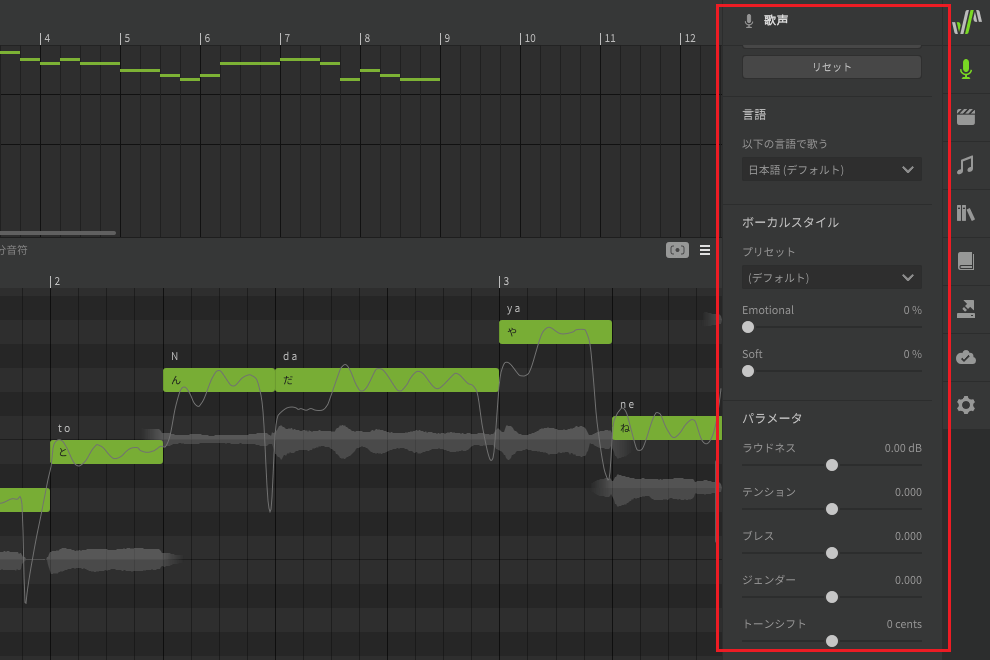Open the piano roll hamburger menu
Screen dimensions: 990x660
pos(705,250)
